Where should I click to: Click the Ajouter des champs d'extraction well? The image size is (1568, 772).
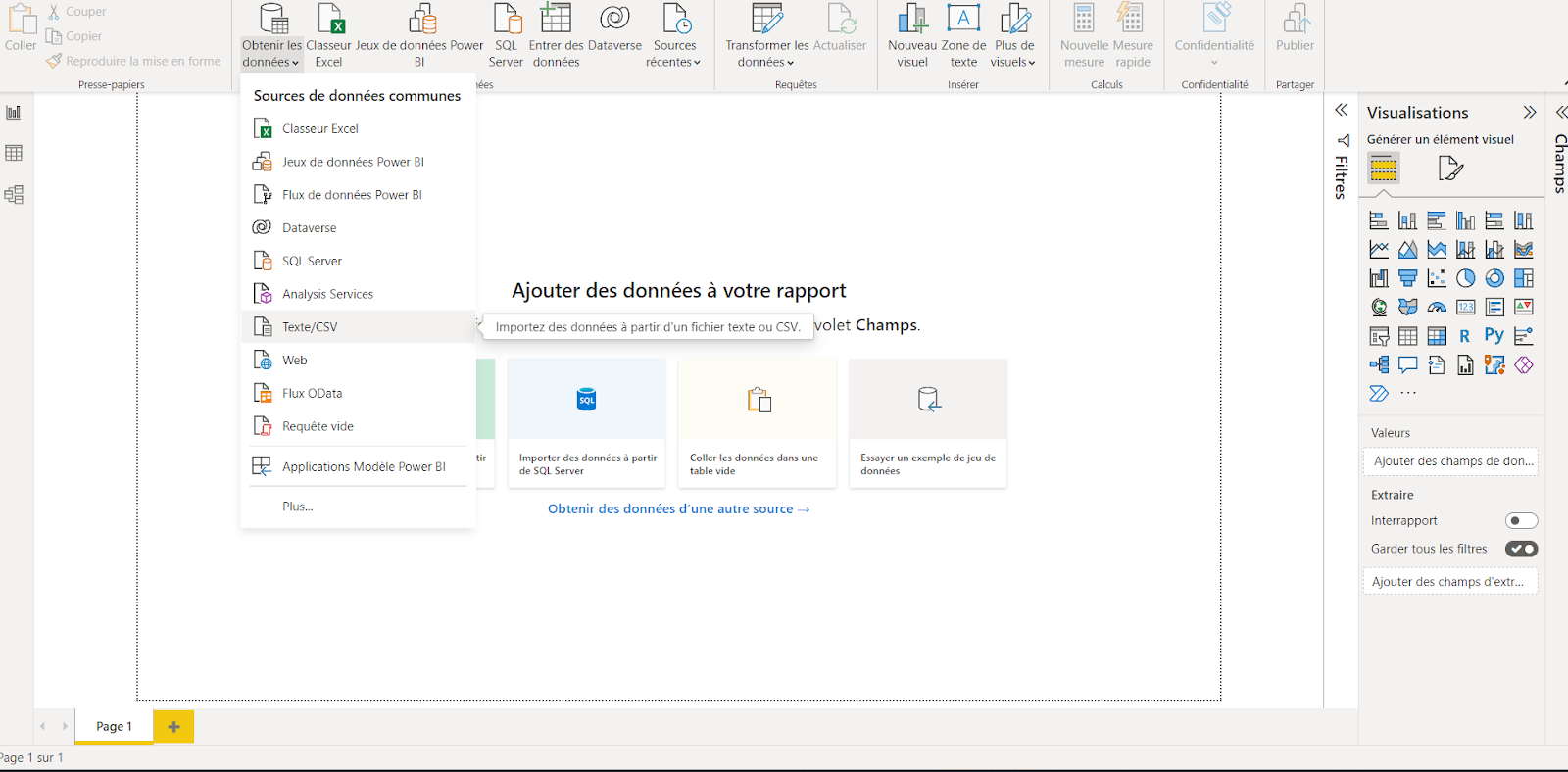point(1450,582)
